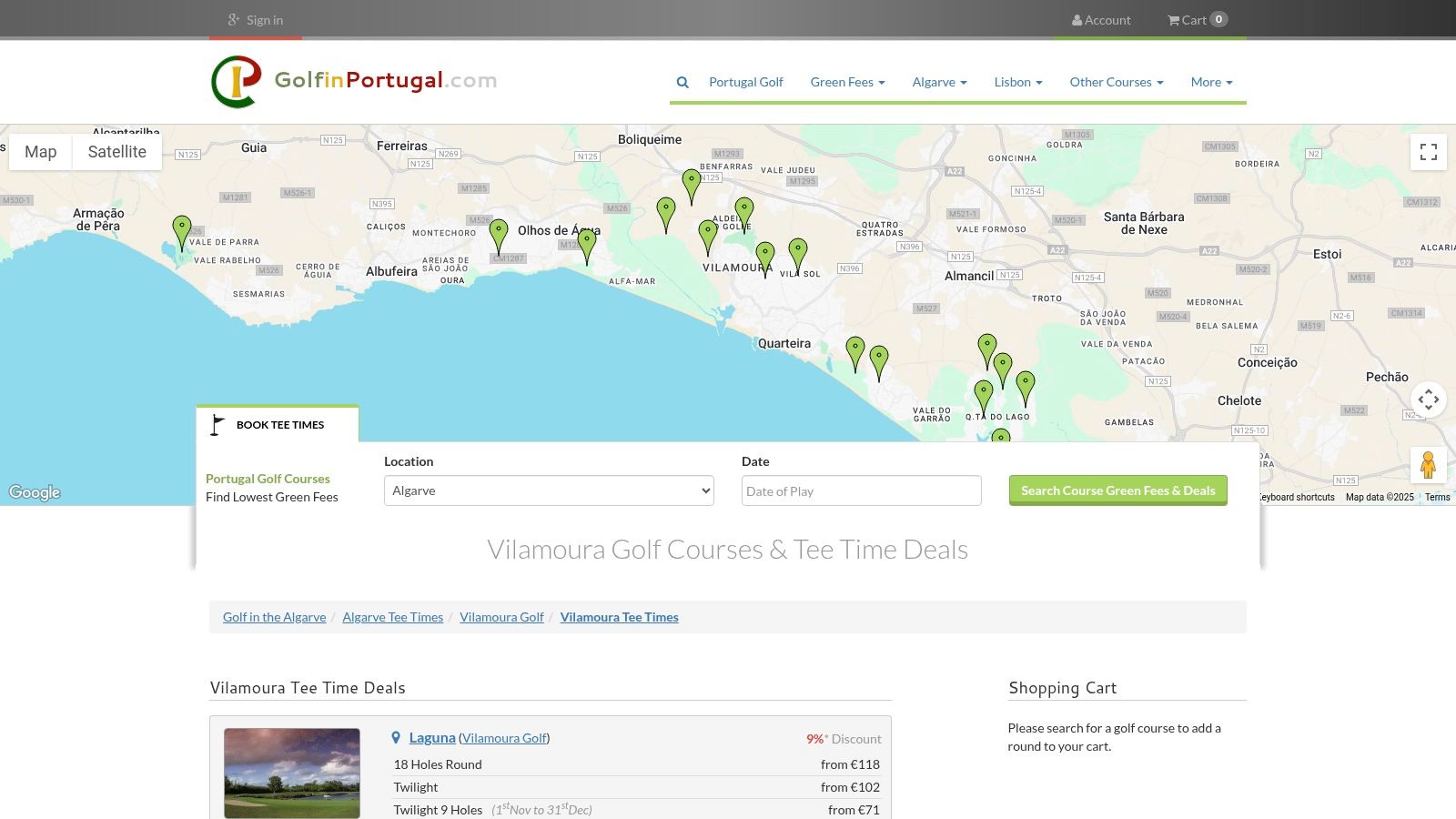This screenshot has height=819, width=1456.
Task: Open Vilamoura Golf link in parentheses
Action: [x=504, y=738]
